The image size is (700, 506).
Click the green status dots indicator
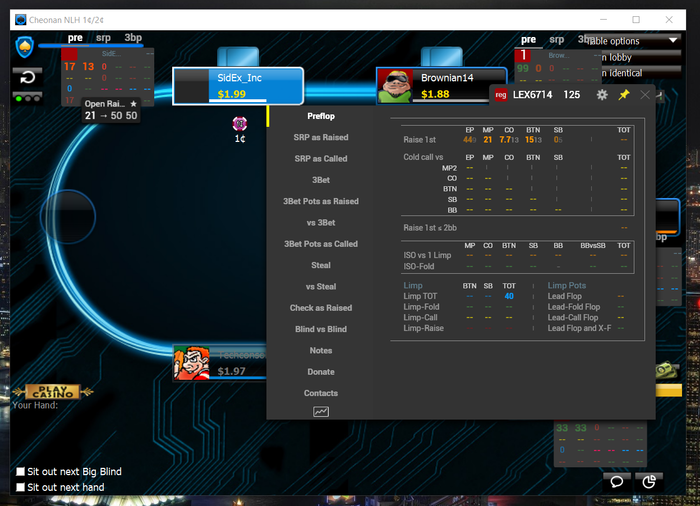(28, 98)
